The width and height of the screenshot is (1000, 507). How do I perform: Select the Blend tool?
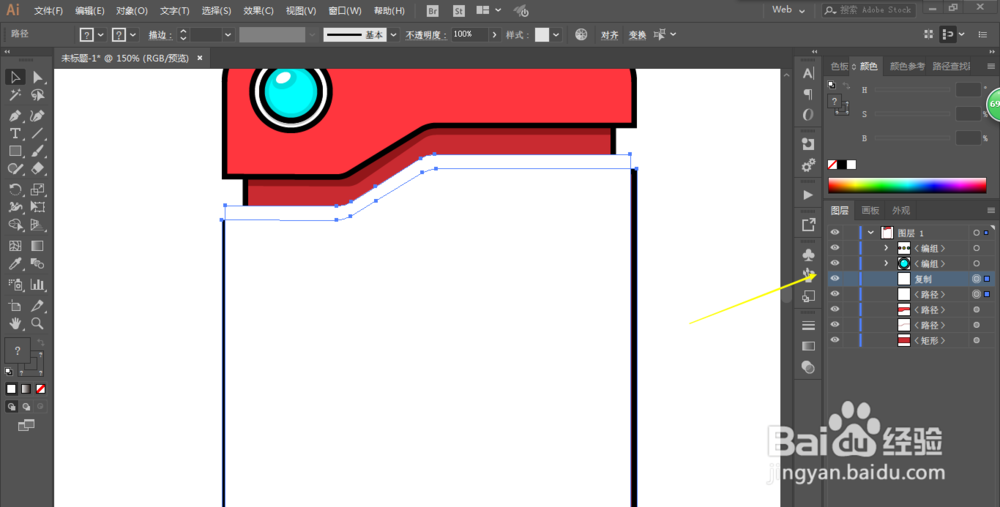(38, 263)
